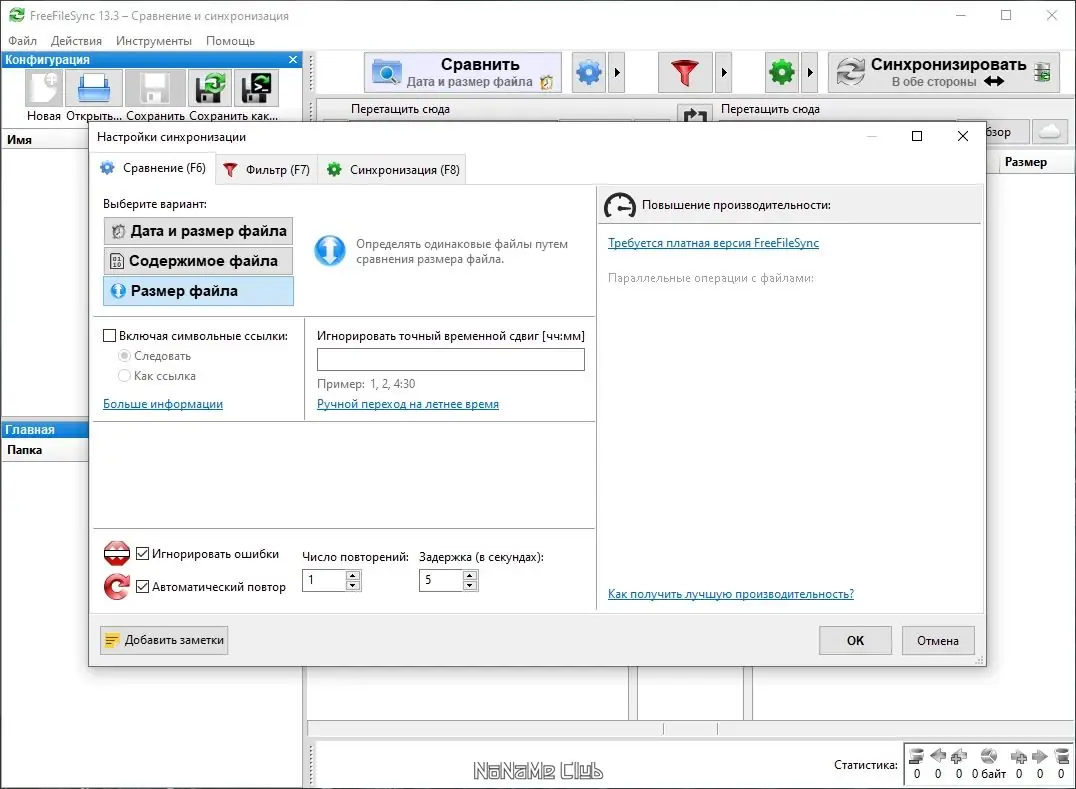Increase Задержка seconds value

pyautogui.click(x=470, y=576)
